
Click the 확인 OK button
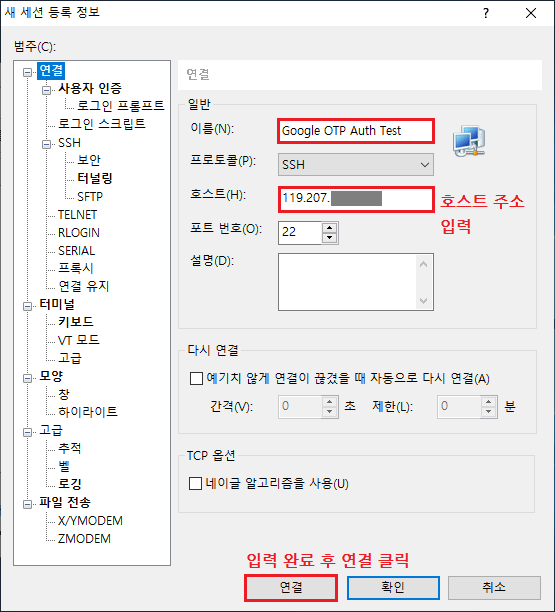393,587
